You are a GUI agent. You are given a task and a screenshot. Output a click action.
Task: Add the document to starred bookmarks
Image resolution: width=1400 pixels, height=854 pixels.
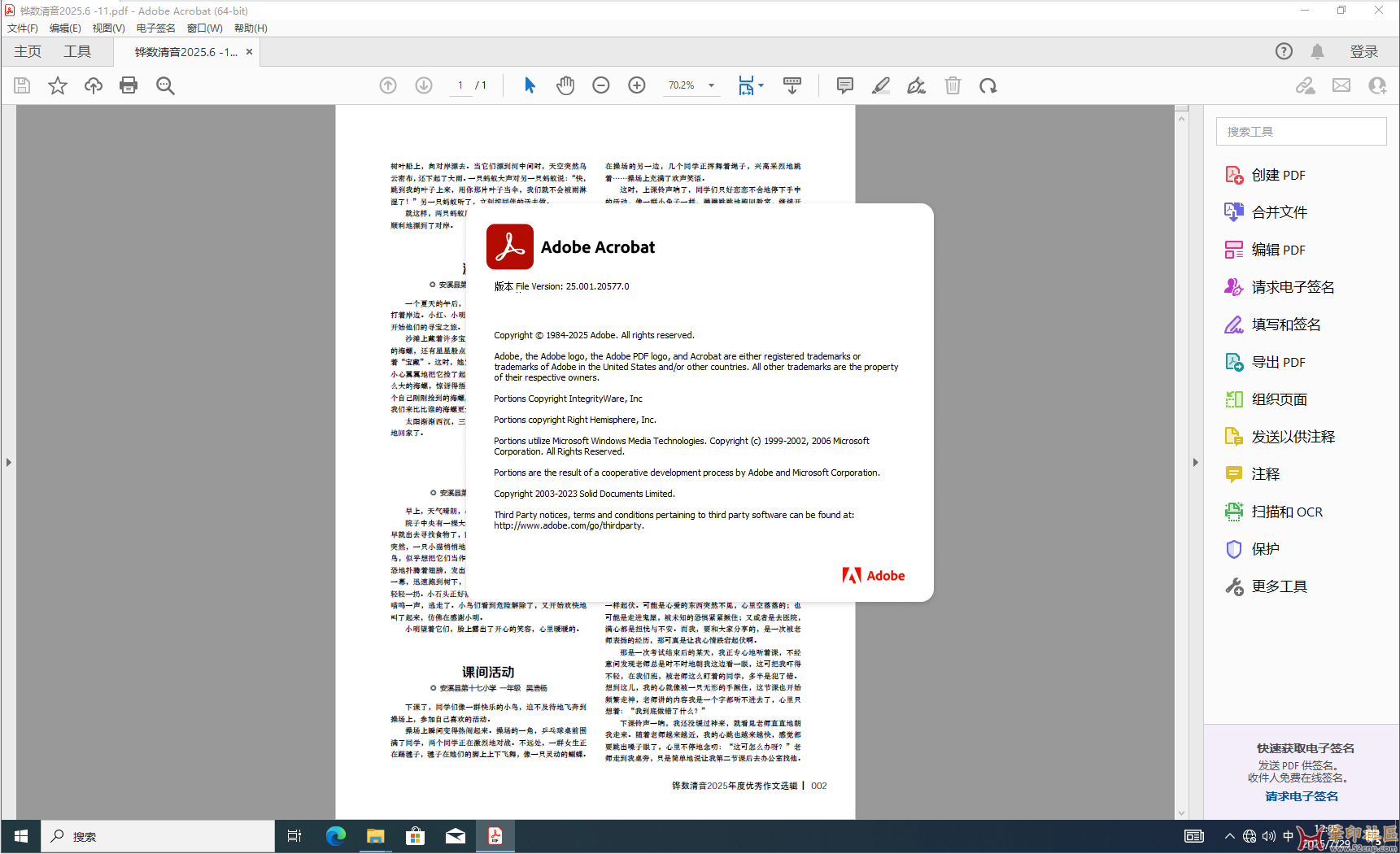point(58,85)
